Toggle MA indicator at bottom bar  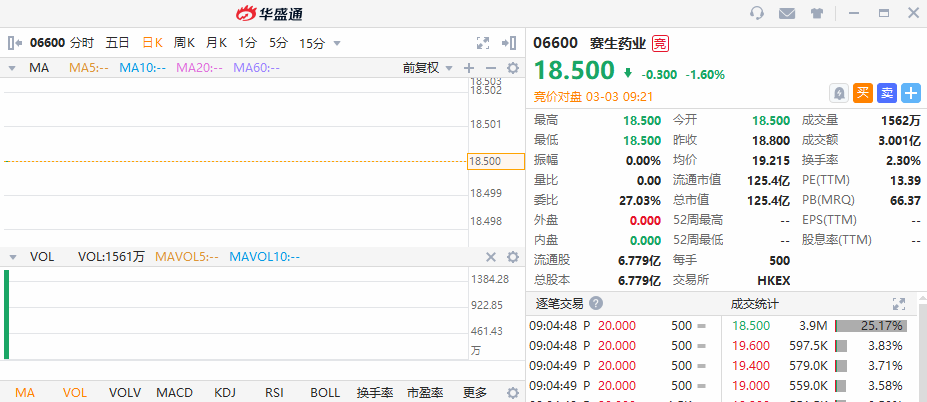click(25, 393)
